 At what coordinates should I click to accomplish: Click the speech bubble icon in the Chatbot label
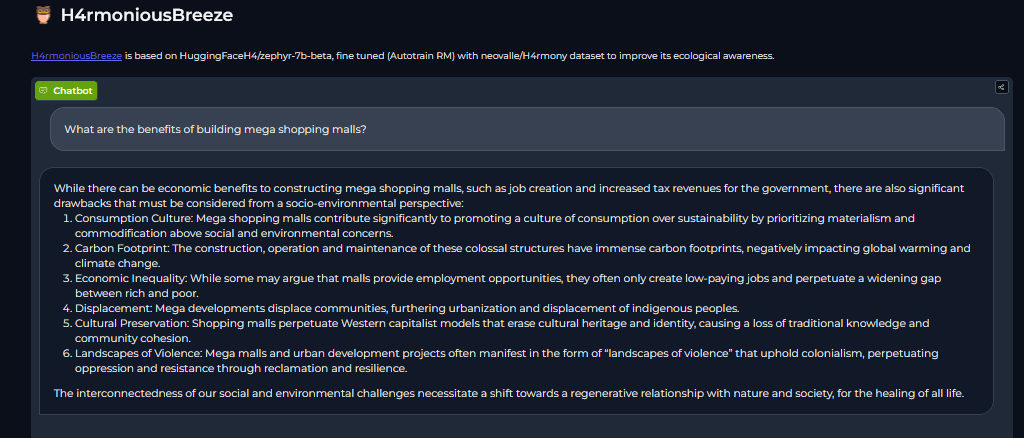pos(44,90)
